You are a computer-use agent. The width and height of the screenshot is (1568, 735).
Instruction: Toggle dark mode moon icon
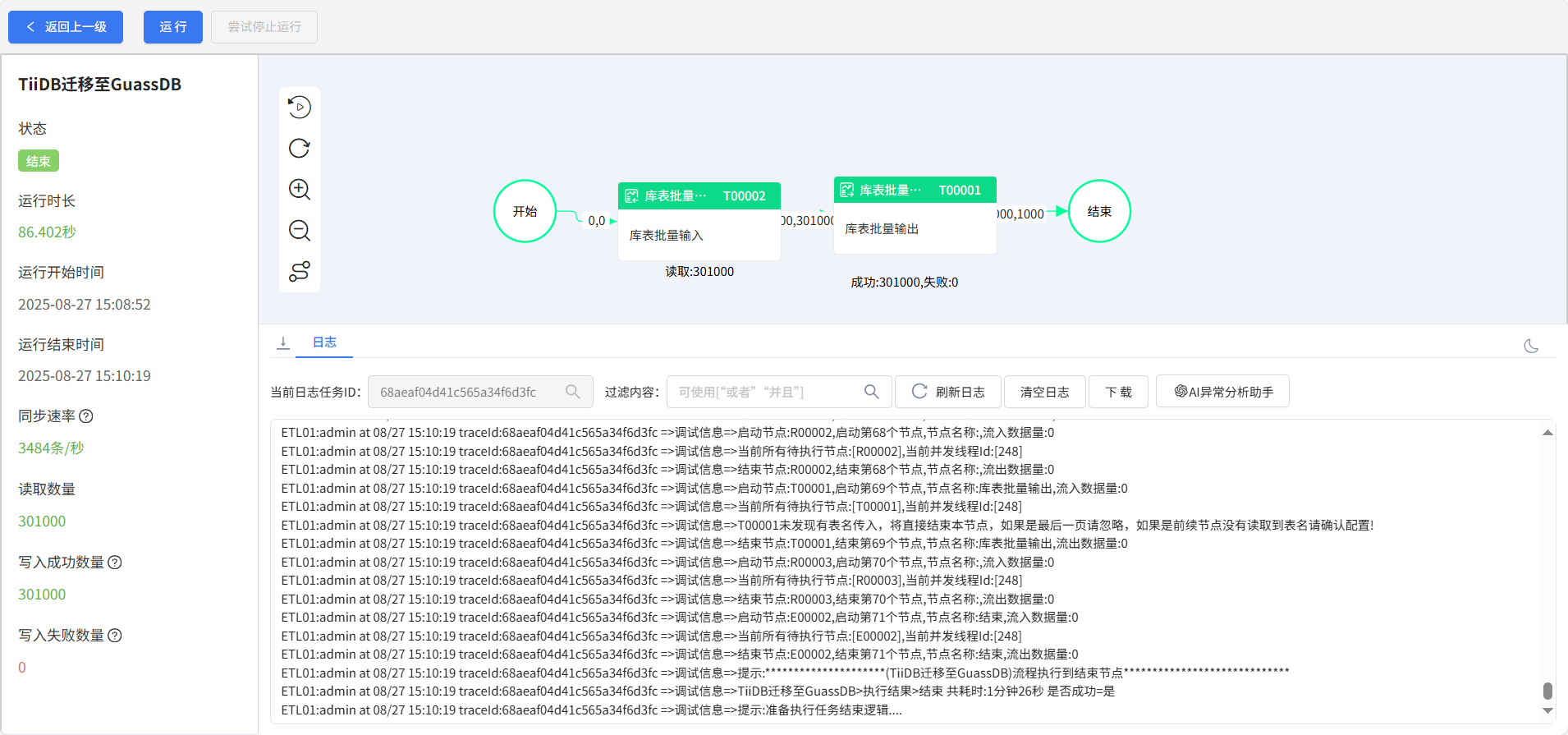pyautogui.click(x=1531, y=347)
